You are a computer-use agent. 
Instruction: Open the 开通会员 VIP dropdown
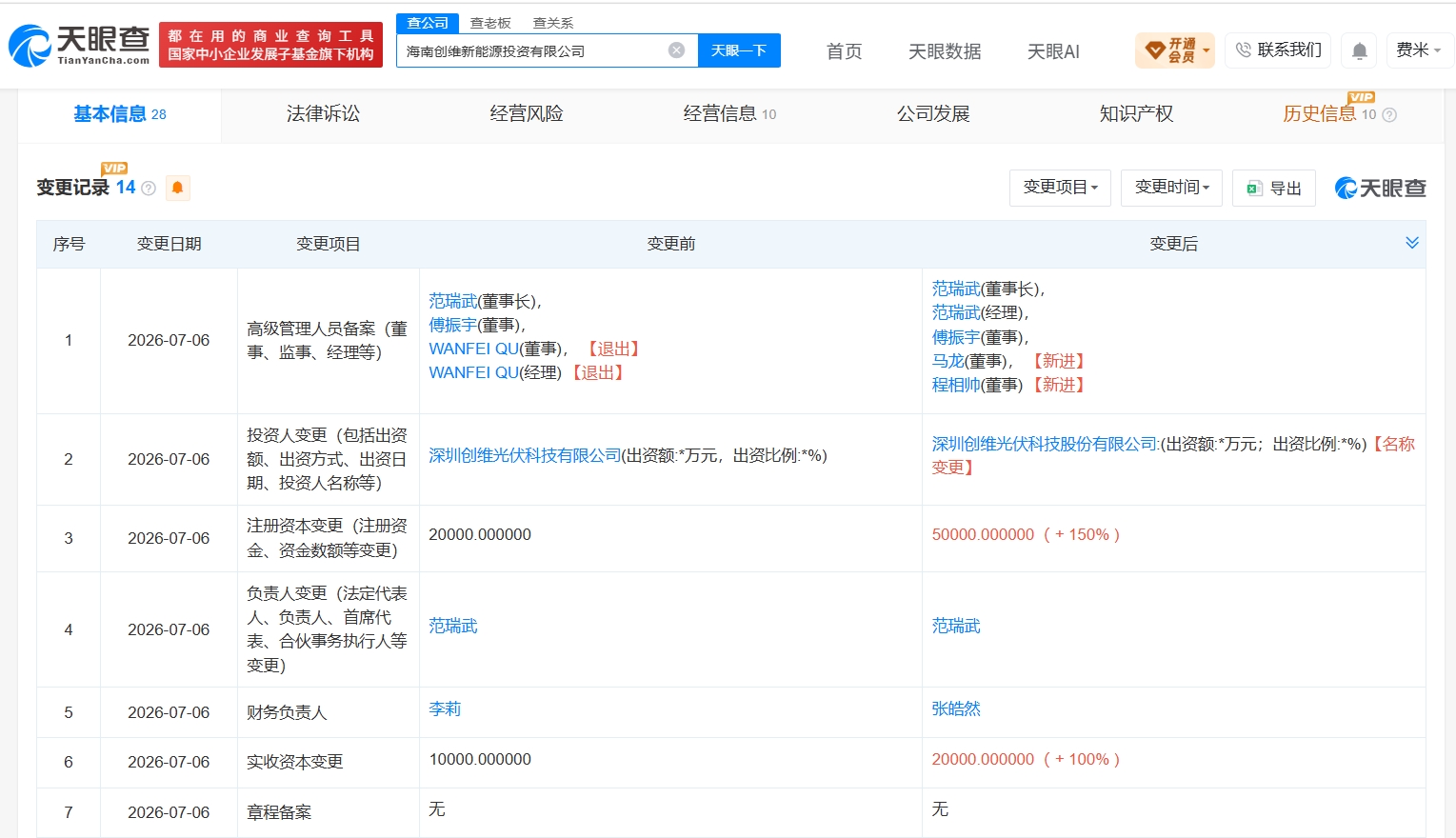click(1175, 50)
